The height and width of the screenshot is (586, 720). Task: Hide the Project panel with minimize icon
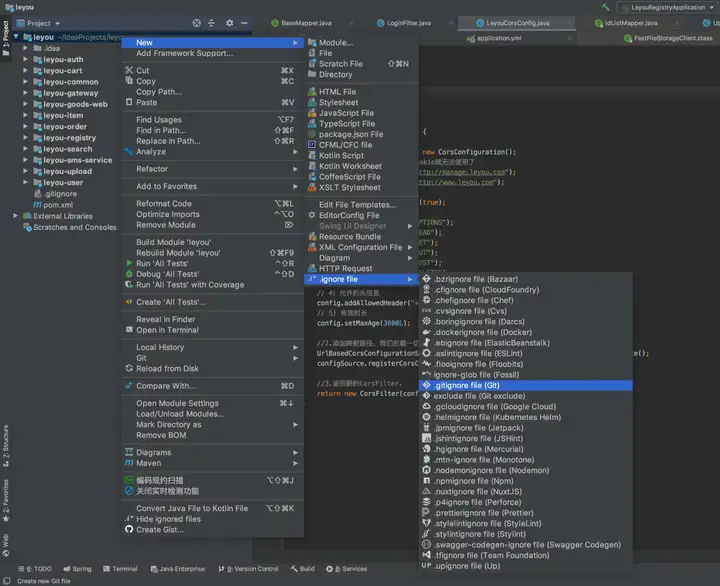[x=245, y=22]
